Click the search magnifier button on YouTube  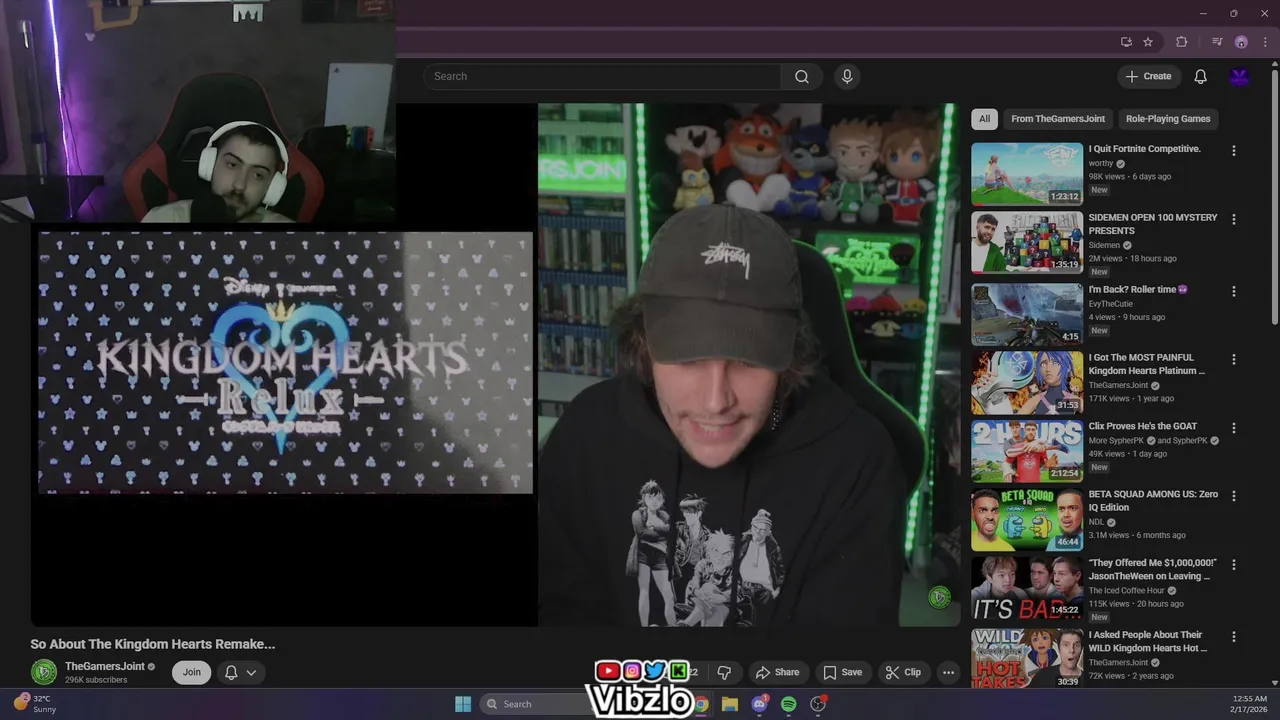tap(802, 76)
